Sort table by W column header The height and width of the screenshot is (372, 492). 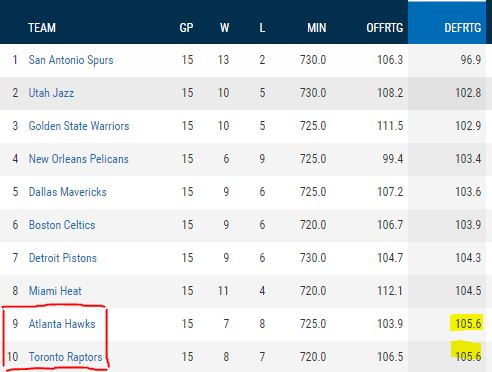[x=224, y=28]
